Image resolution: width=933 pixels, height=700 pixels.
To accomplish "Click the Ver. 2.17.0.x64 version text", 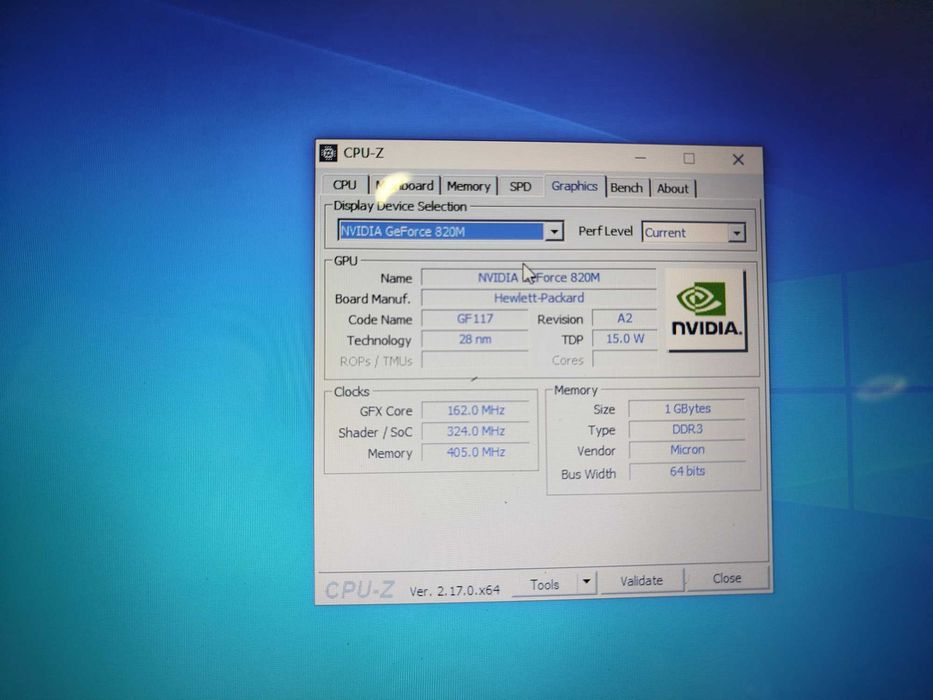I will point(455,590).
